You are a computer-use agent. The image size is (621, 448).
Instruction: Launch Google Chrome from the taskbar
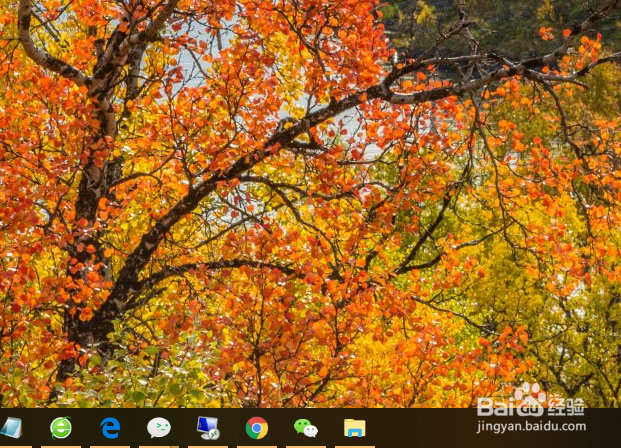pos(257,428)
